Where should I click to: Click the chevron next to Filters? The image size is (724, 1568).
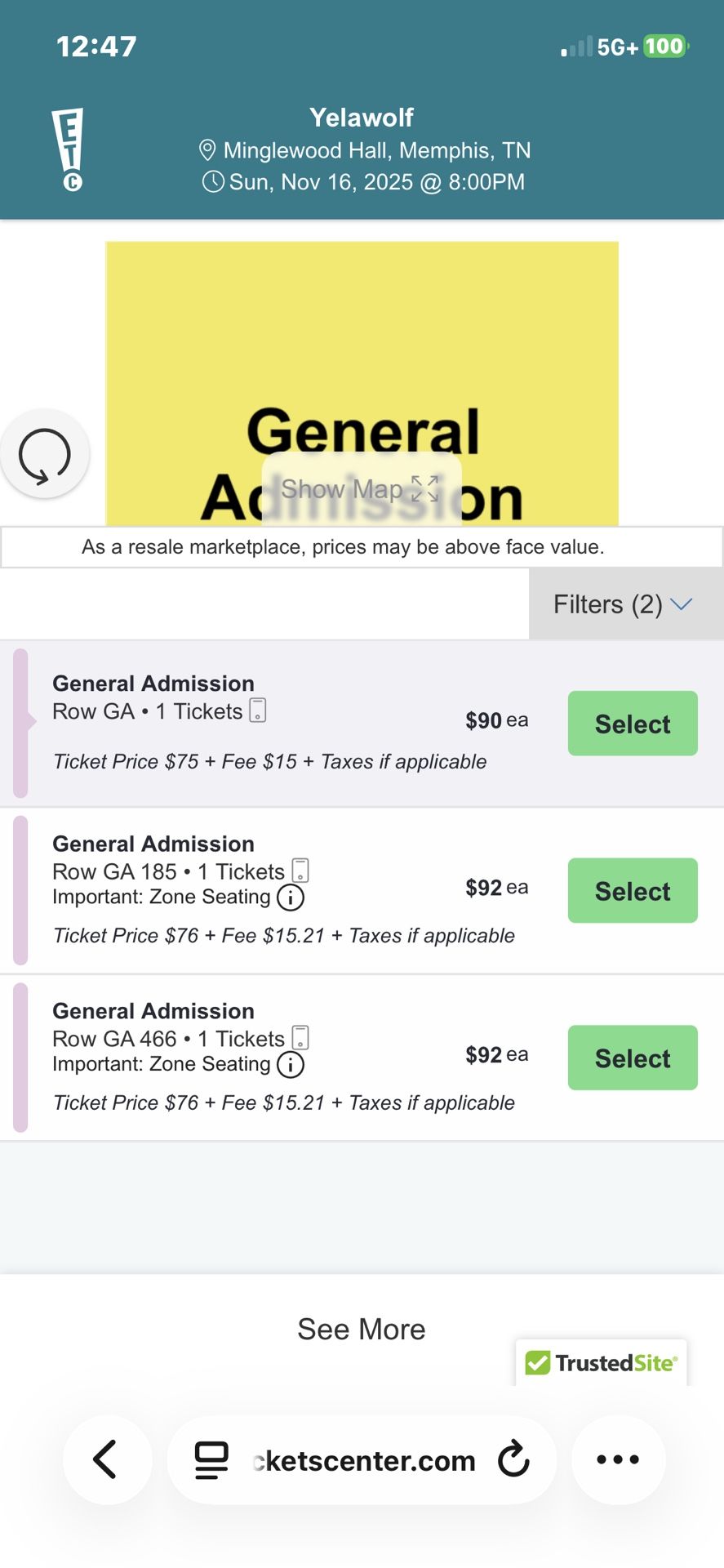[x=680, y=604]
